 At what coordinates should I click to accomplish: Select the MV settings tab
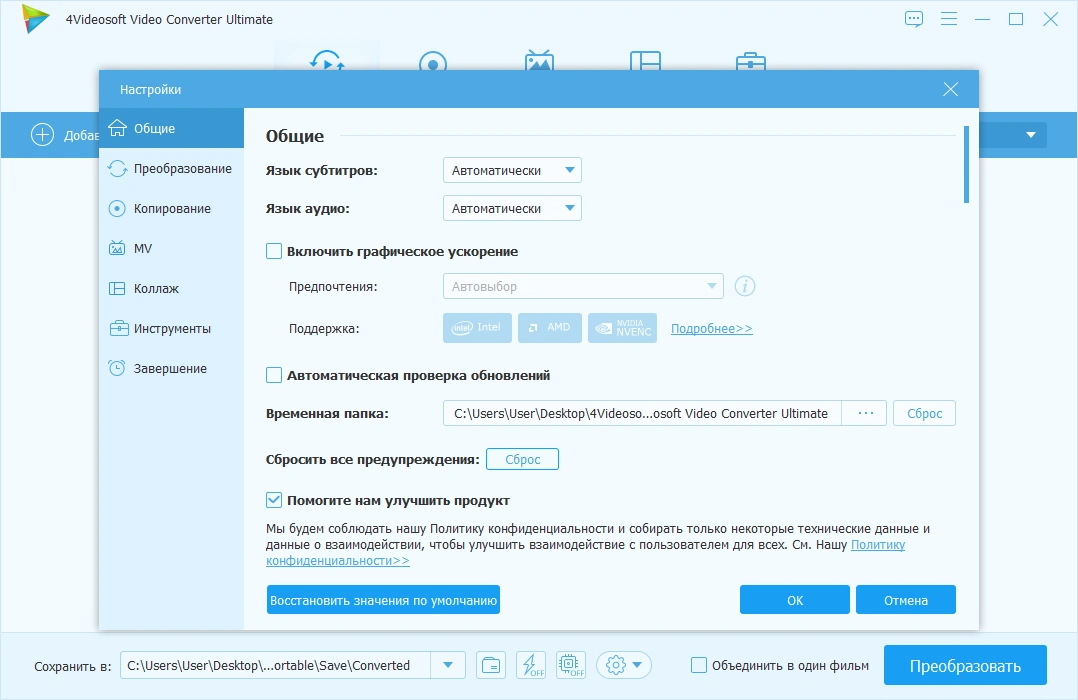tap(171, 248)
